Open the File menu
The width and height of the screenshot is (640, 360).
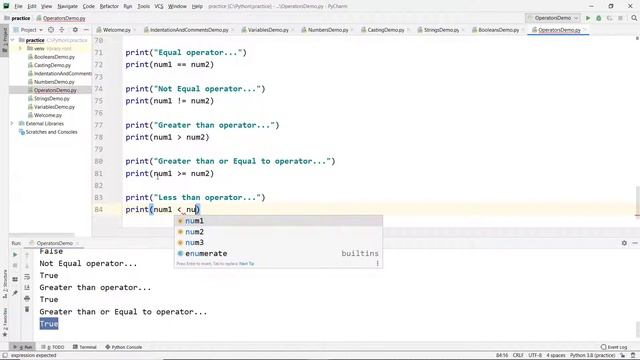click(x=18, y=6)
